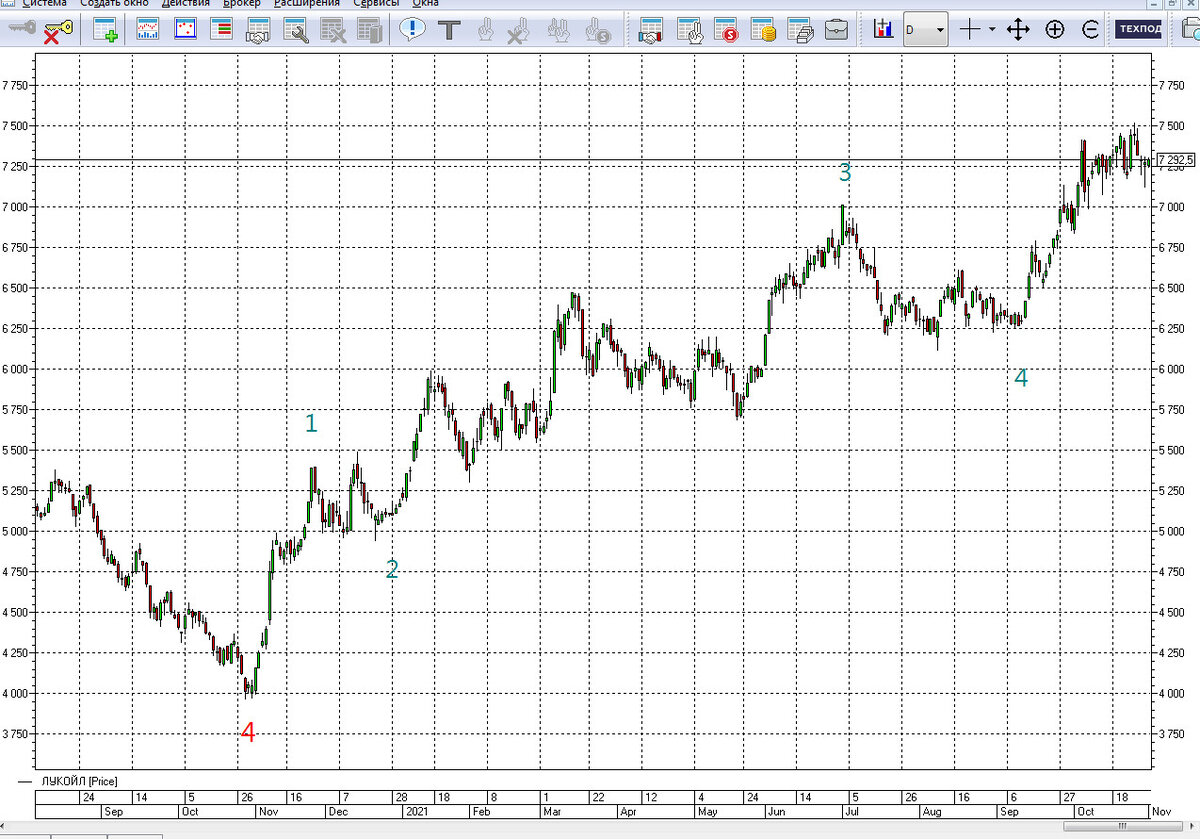Open the Окна menu
1200x839 pixels.
[x=425, y=4]
